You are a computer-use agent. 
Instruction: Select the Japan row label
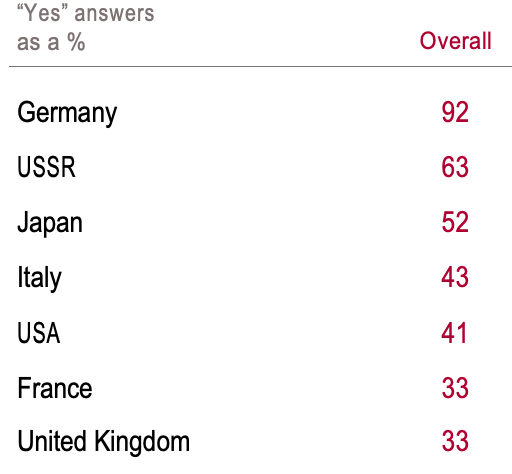coord(50,223)
